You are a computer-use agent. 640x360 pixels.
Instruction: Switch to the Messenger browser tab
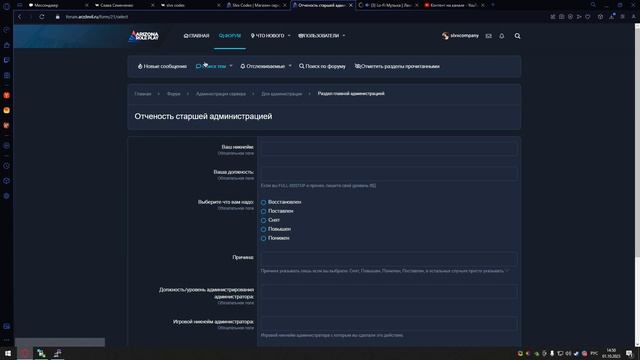[57, 5]
